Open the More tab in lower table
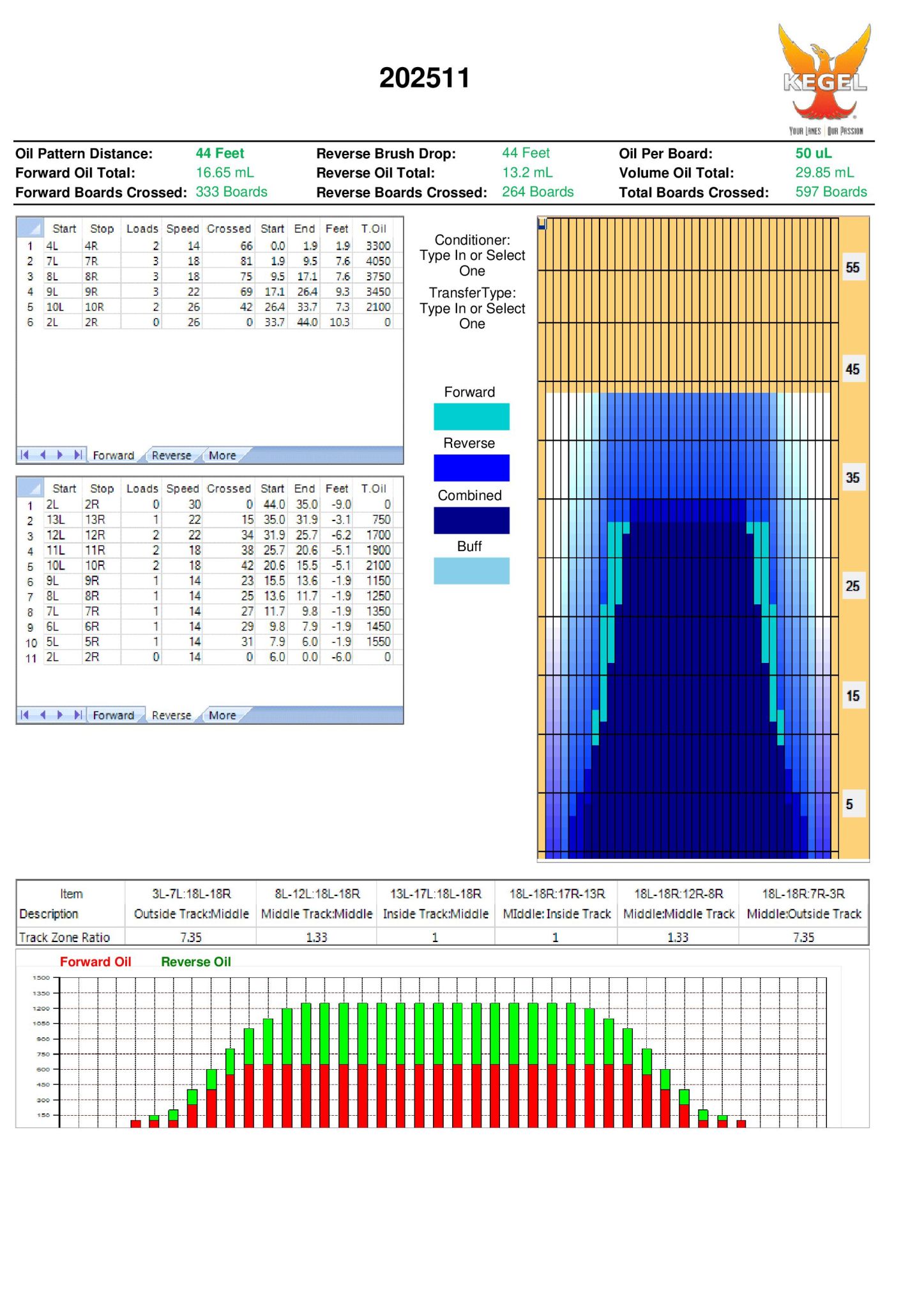Image resolution: width=924 pixels, height=1308 pixels. [x=222, y=715]
